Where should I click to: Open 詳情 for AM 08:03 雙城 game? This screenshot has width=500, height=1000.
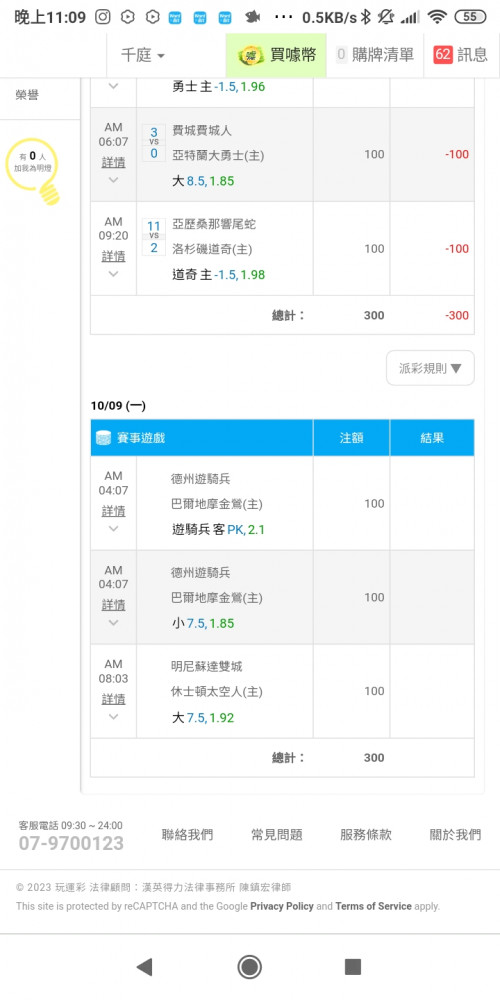[114, 700]
